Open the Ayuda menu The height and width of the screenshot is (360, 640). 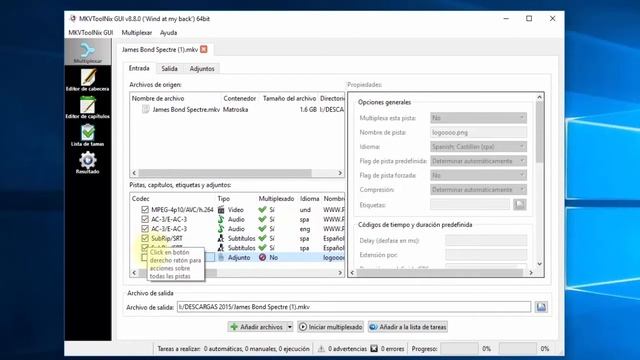click(x=168, y=33)
